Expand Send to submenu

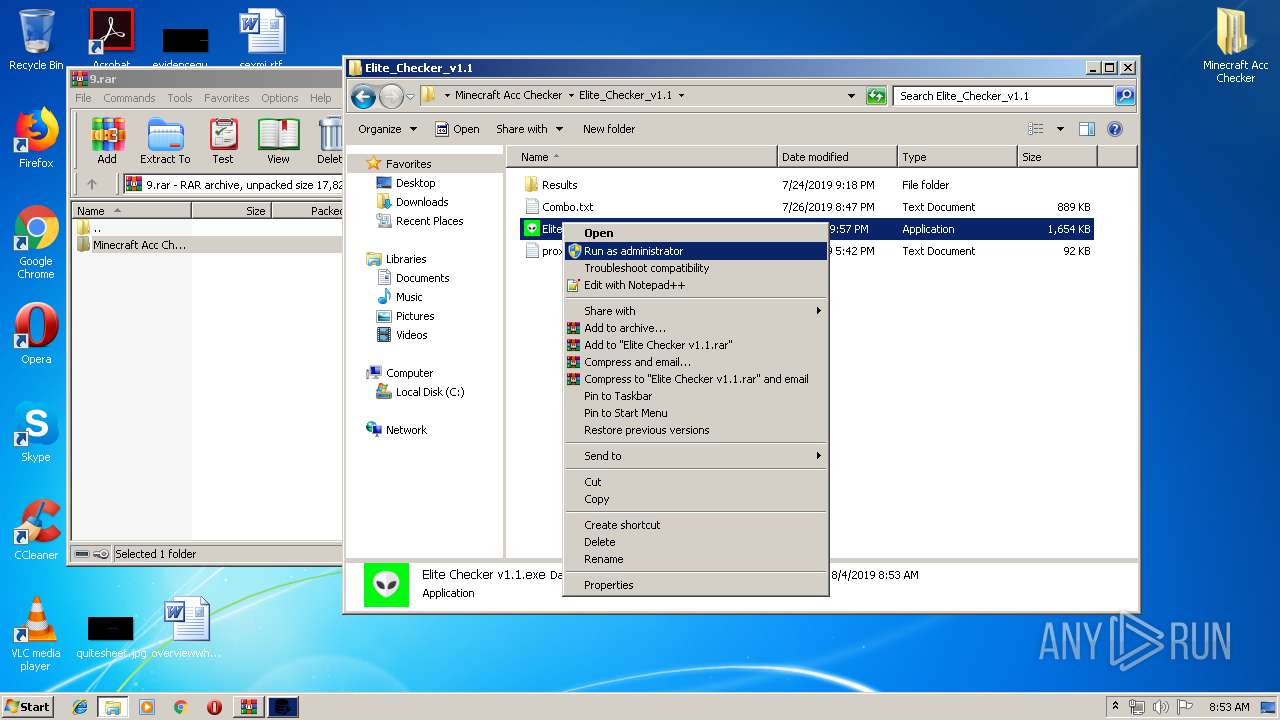coord(696,456)
